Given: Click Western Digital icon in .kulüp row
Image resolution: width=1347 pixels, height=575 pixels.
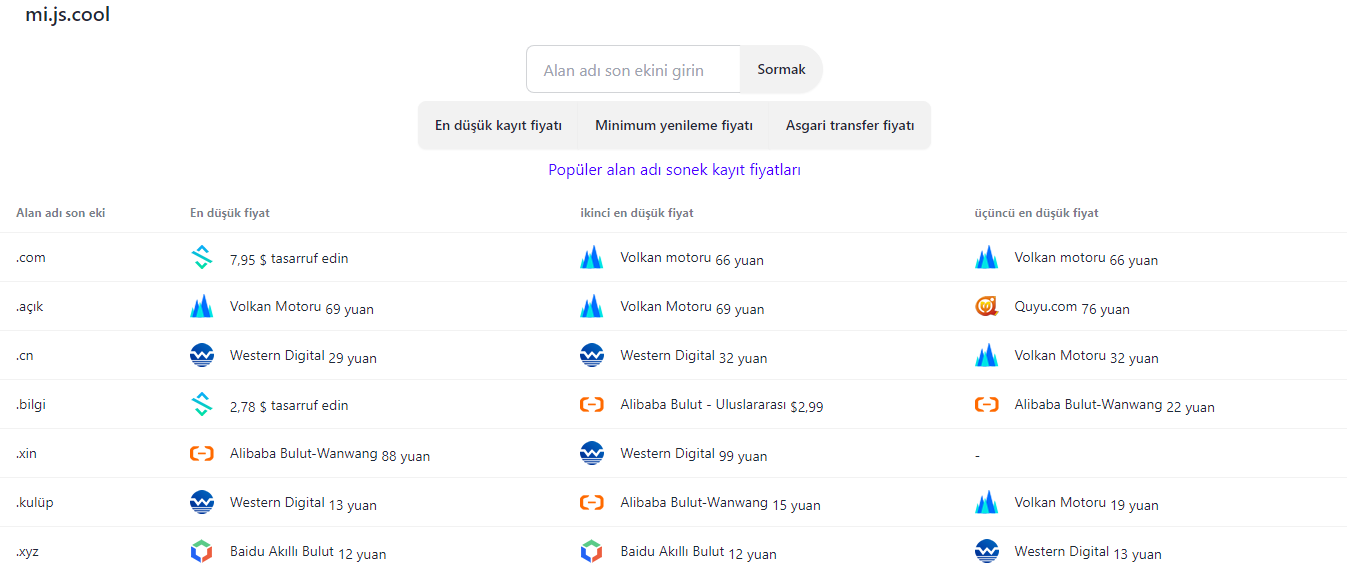Looking at the screenshot, I should pos(202,503).
